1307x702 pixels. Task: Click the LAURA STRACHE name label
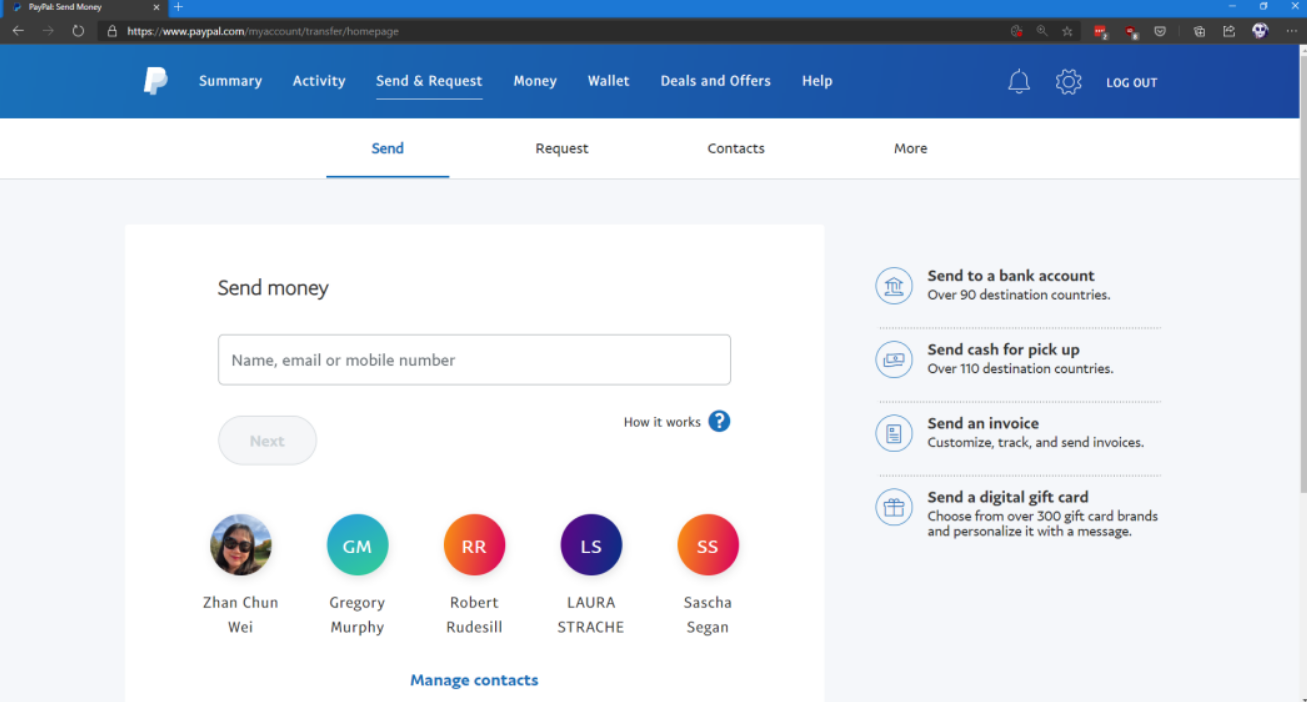click(591, 615)
